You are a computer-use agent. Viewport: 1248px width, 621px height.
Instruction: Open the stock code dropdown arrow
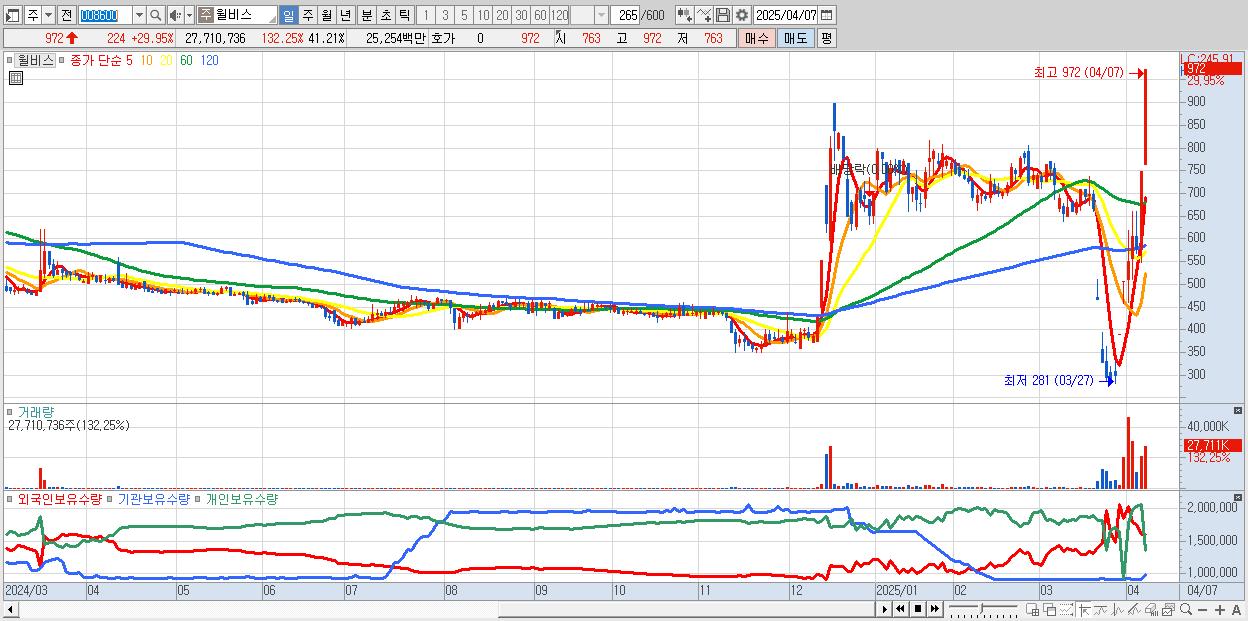tap(139, 15)
